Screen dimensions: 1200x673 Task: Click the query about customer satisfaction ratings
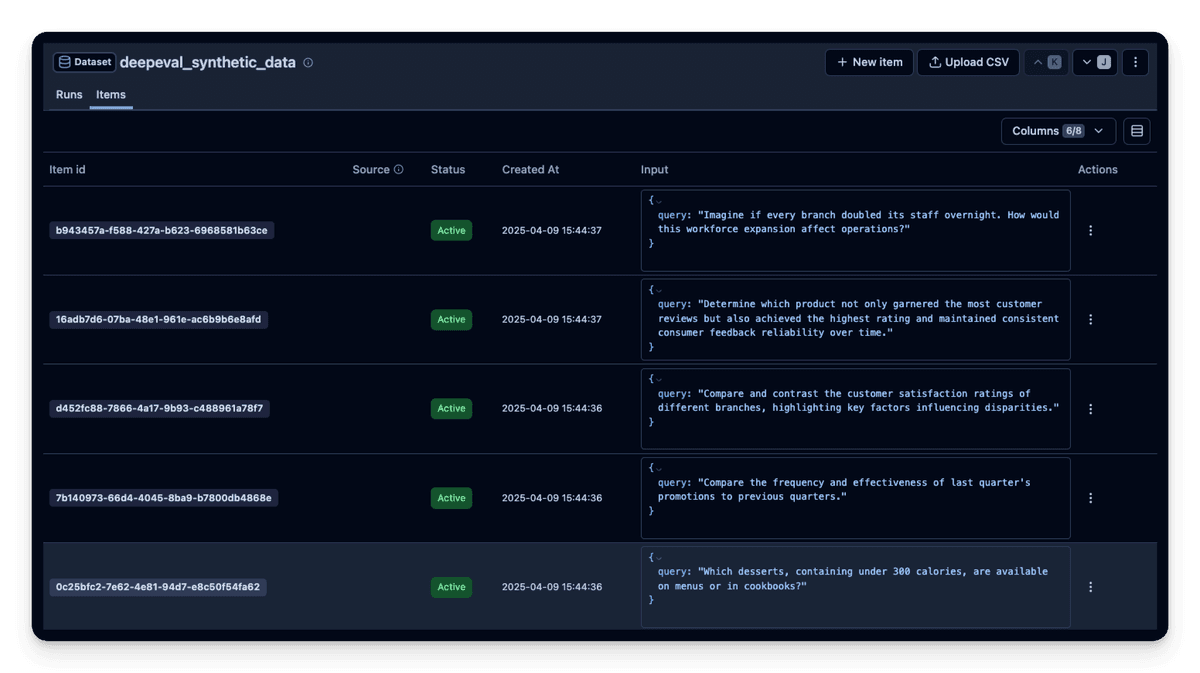[x=858, y=401]
